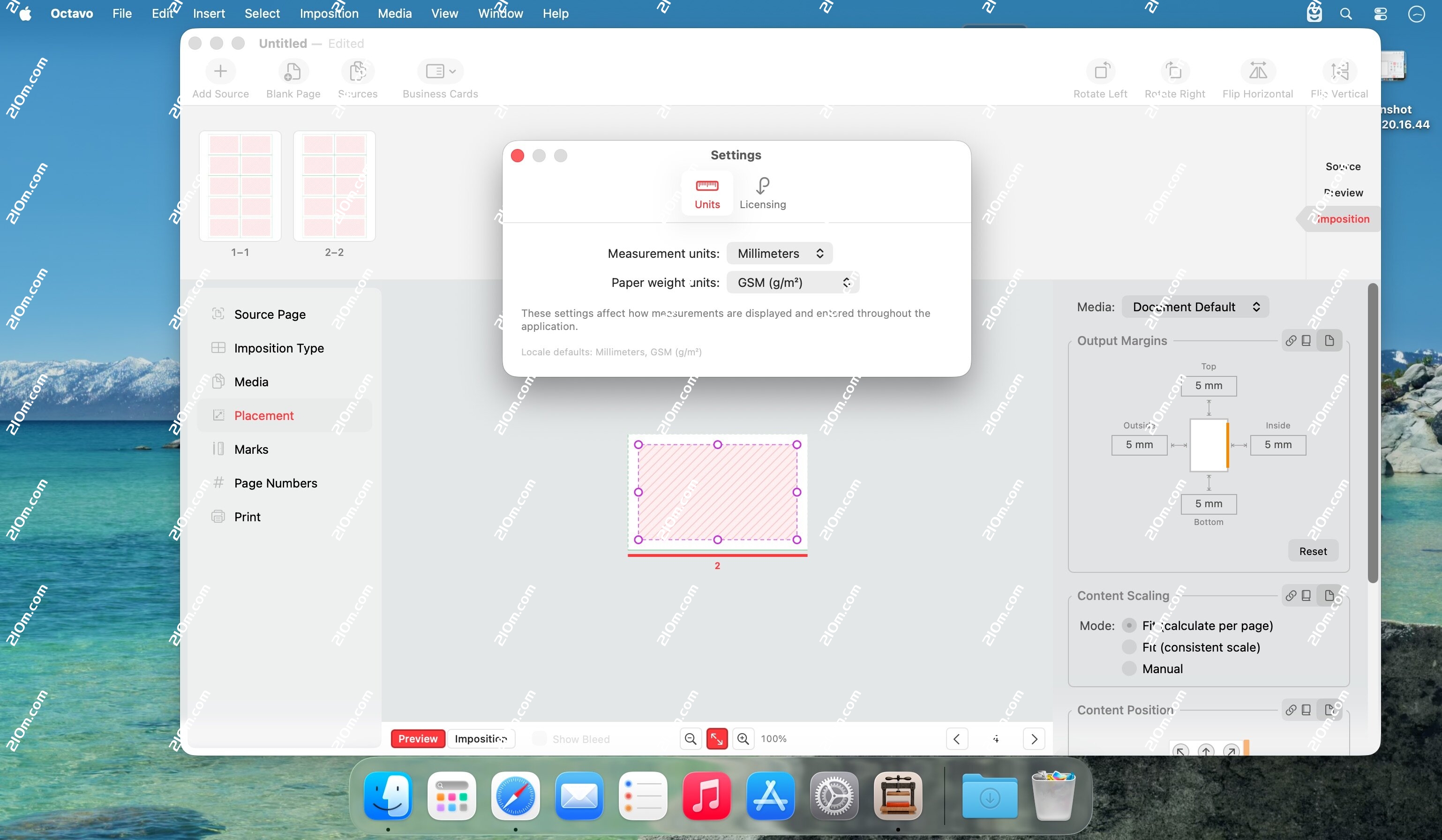1442x840 pixels.
Task: Select Manual content scaling mode
Action: pos(1129,668)
